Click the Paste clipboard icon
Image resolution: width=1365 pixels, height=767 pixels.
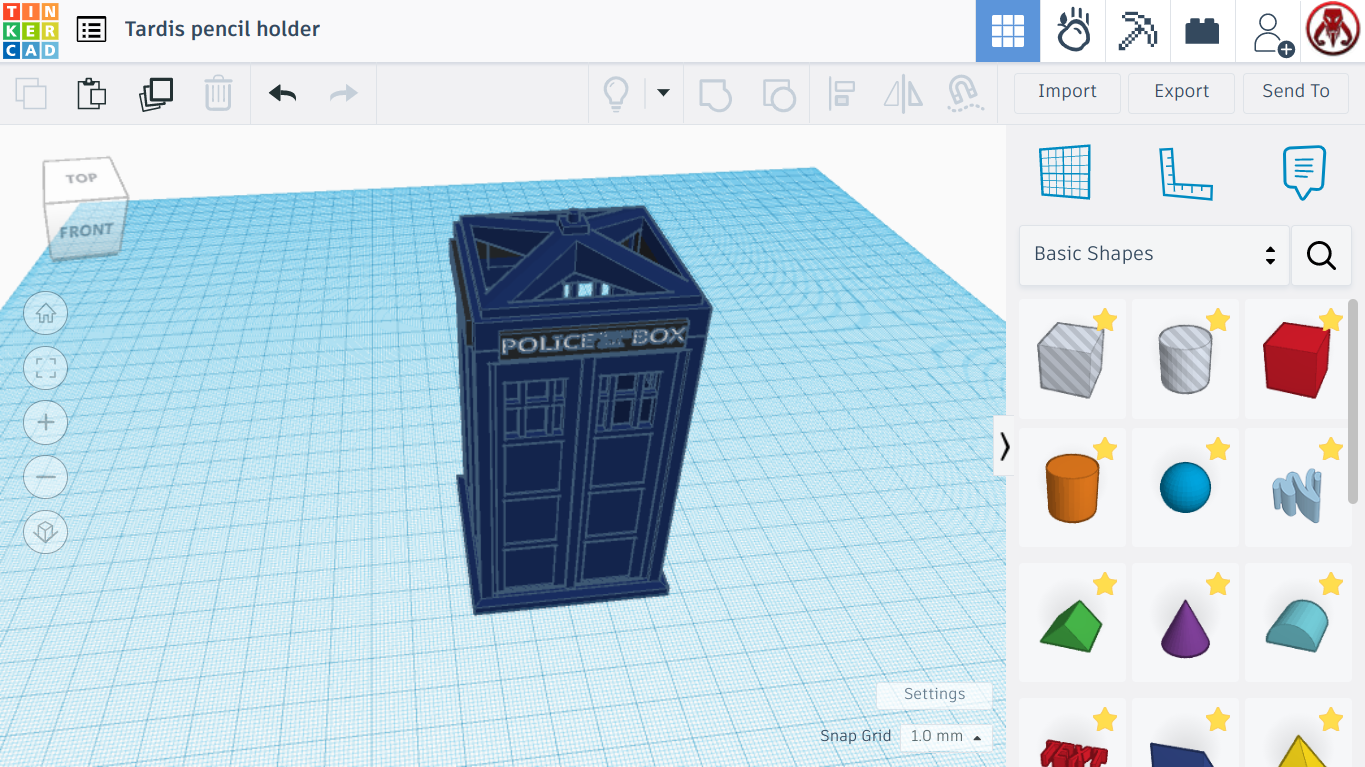point(92,94)
